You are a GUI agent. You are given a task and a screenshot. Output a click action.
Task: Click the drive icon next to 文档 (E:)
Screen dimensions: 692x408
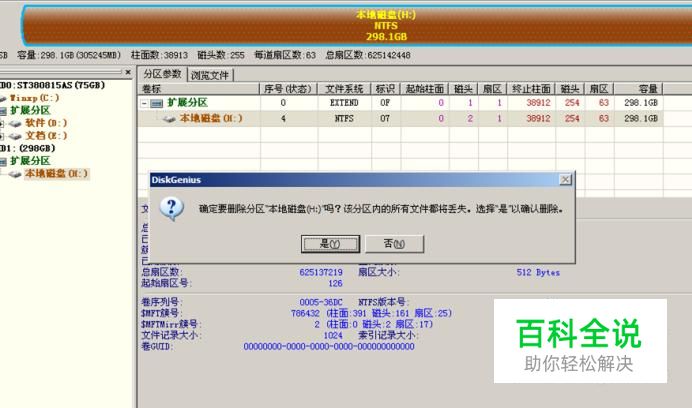(15, 136)
